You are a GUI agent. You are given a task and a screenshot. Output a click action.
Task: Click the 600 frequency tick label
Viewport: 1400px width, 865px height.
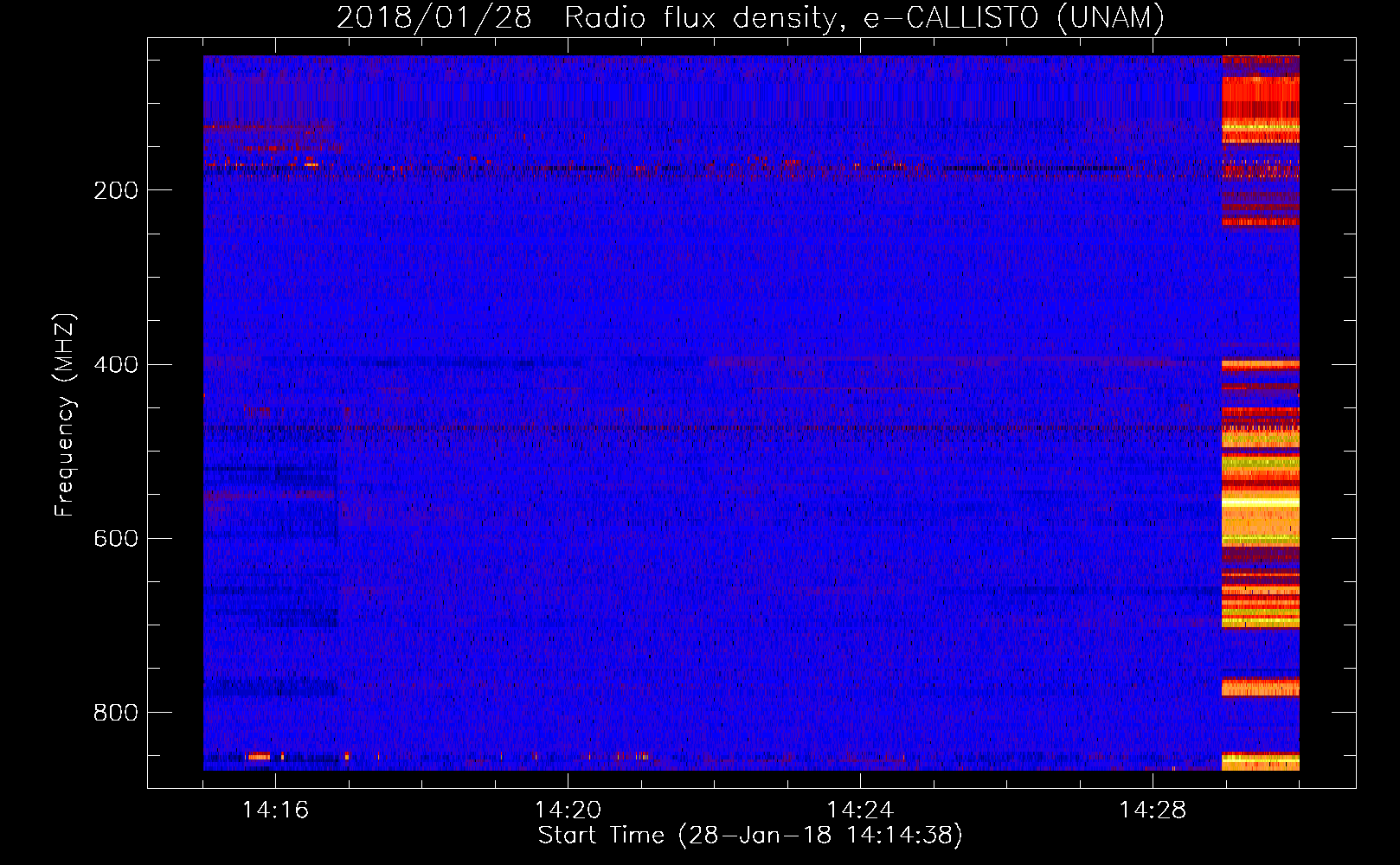coord(116,538)
